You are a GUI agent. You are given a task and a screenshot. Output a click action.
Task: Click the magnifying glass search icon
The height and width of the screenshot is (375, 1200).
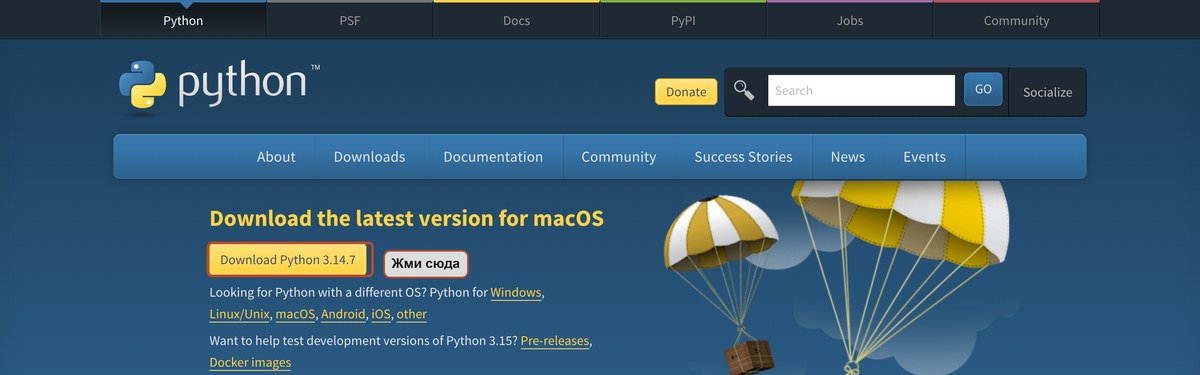[x=743, y=90]
